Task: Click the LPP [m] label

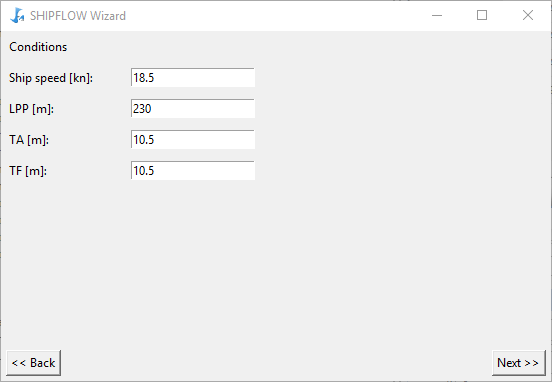Action: click(32, 109)
